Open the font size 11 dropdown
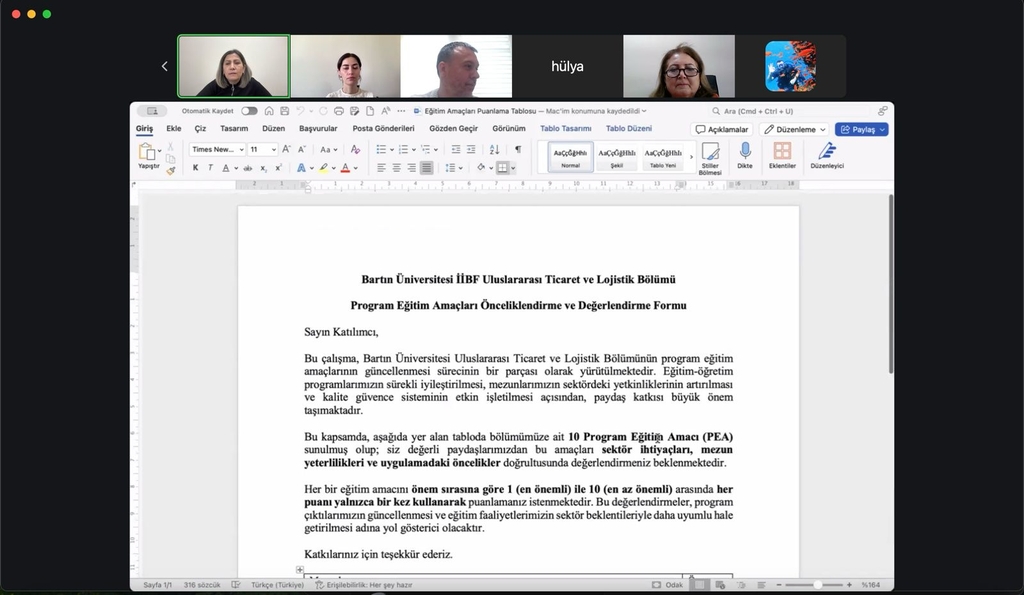The height and width of the screenshot is (595, 1024). point(263,150)
